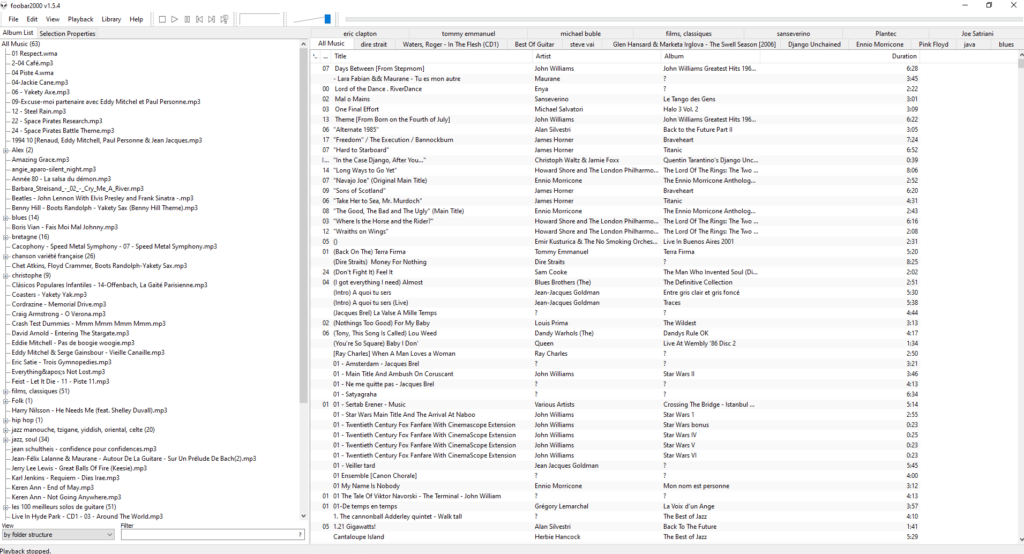Open the File menu
Image resolution: width=1024 pixels, height=554 pixels.
tap(13, 20)
